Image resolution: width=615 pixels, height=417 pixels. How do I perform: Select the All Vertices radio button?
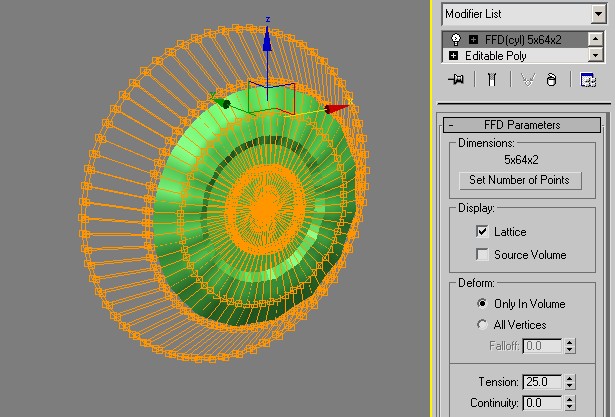tap(483, 325)
